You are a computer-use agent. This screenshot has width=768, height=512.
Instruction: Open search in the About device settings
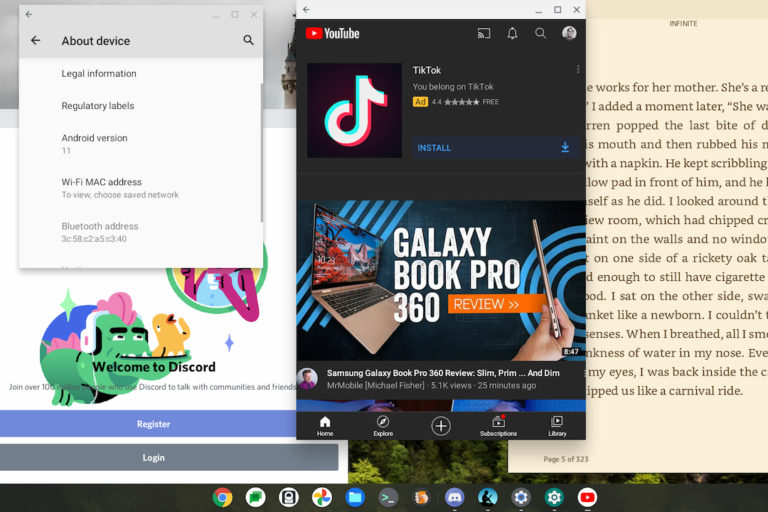coord(248,40)
